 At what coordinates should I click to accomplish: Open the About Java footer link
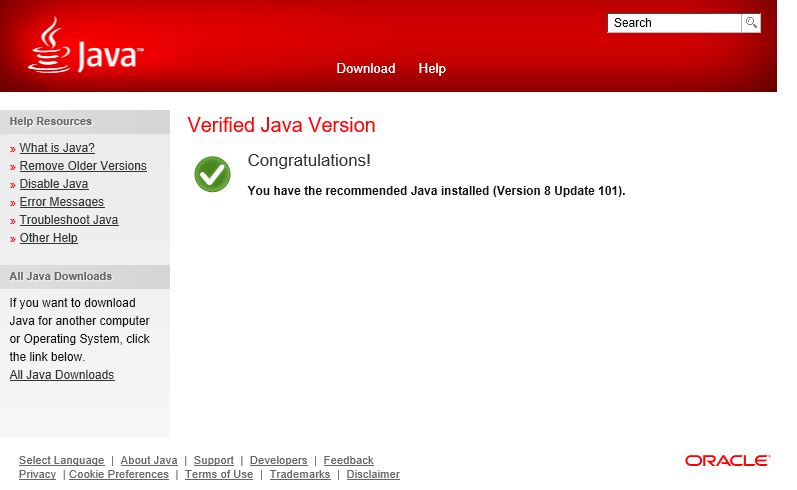149,461
